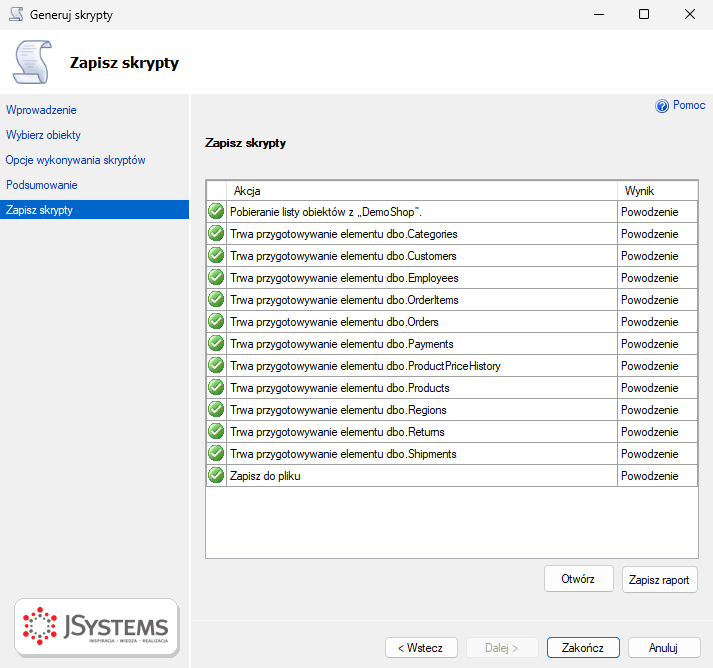Open the Wprowadzenie wizard step

(x=41, y=110)
